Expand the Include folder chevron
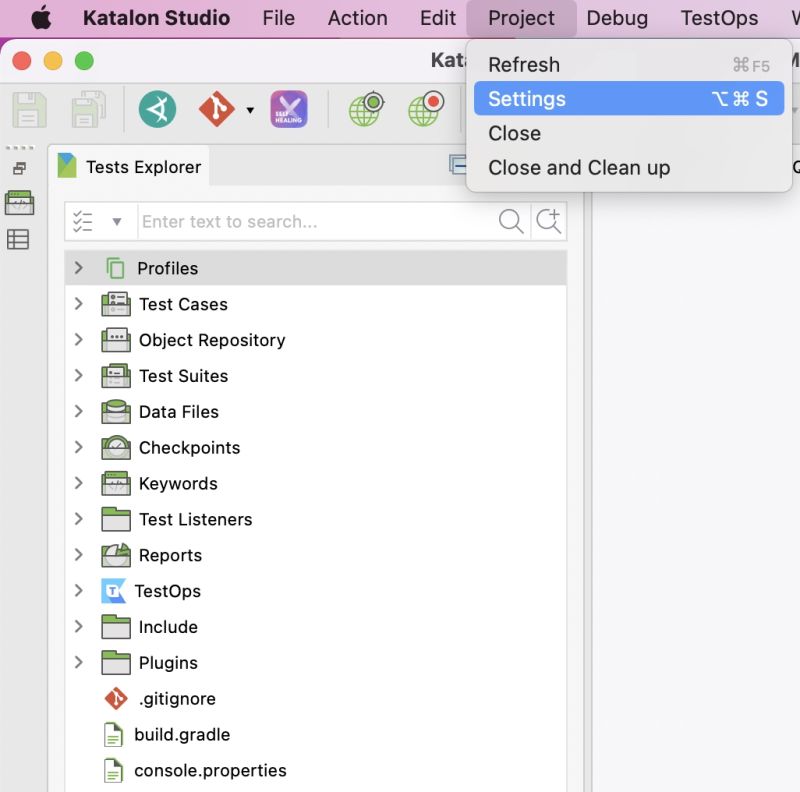The image size is (800, 792). [78, 626]
